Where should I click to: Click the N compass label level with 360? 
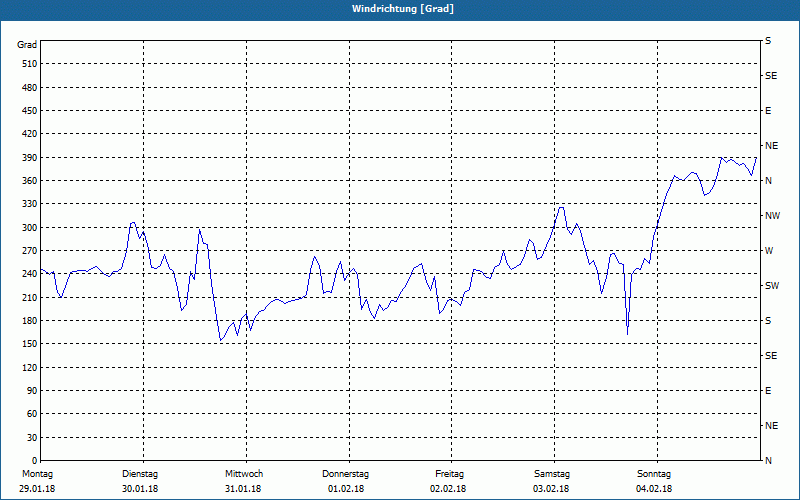[x=769, y=181]
